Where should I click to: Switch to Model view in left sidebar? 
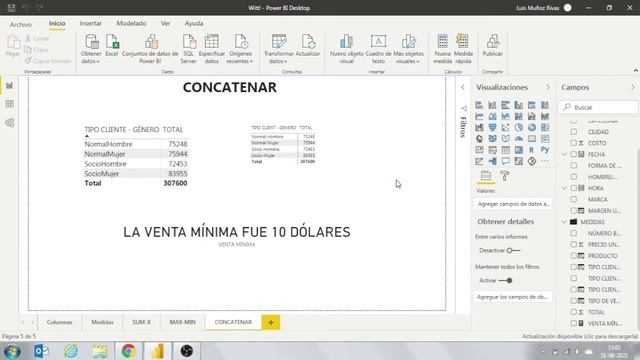(9, 122)
